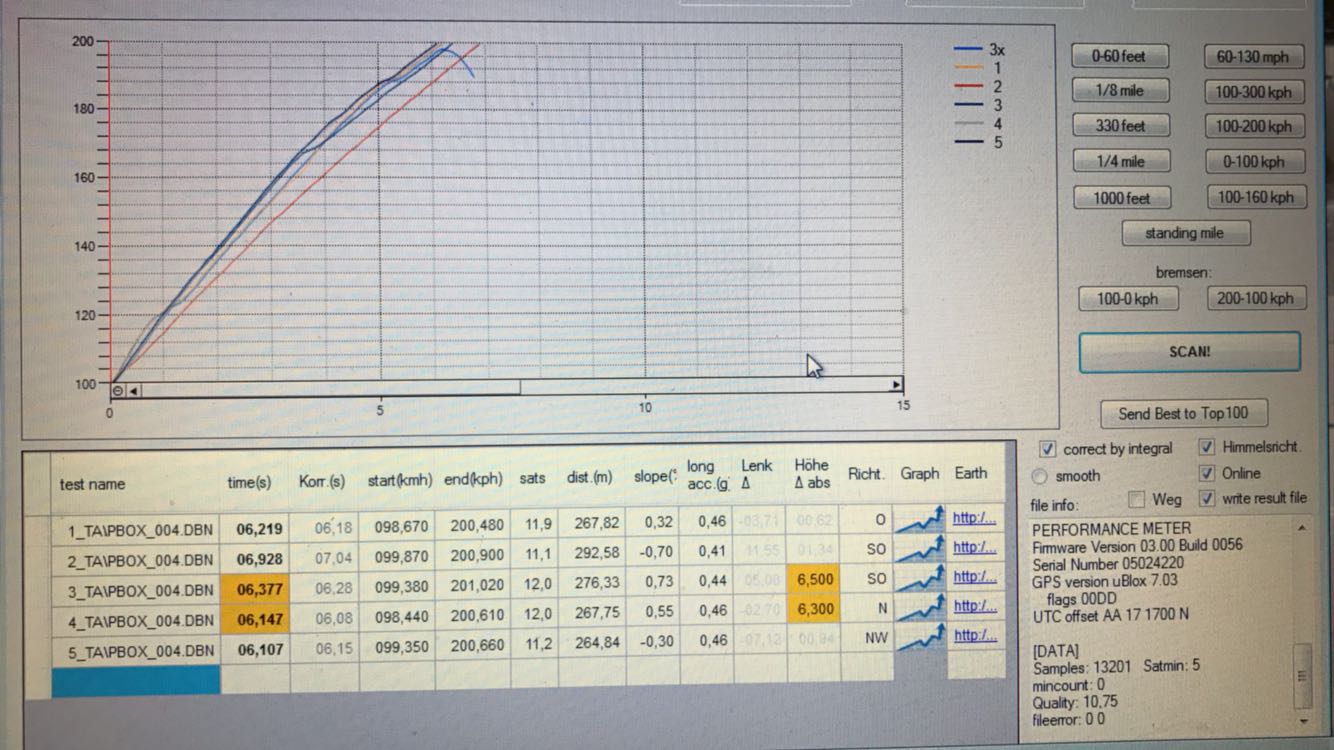Click the right arrow of the chart scrollbar
The width and height of the screenshot is (1334, 750).
(x=896, y=385)
